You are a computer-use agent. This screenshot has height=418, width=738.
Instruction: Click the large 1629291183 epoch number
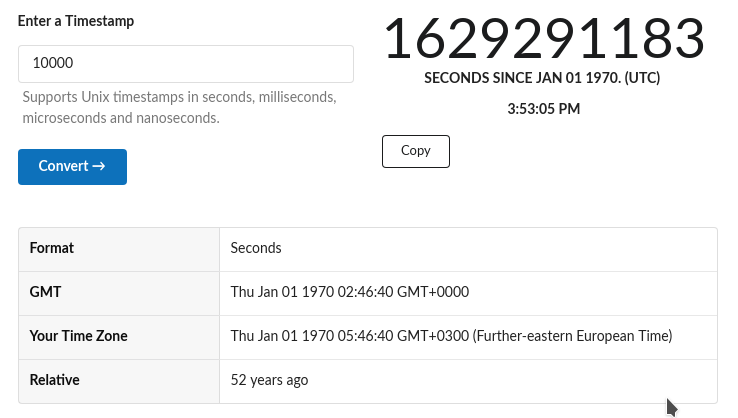(543, 39)
